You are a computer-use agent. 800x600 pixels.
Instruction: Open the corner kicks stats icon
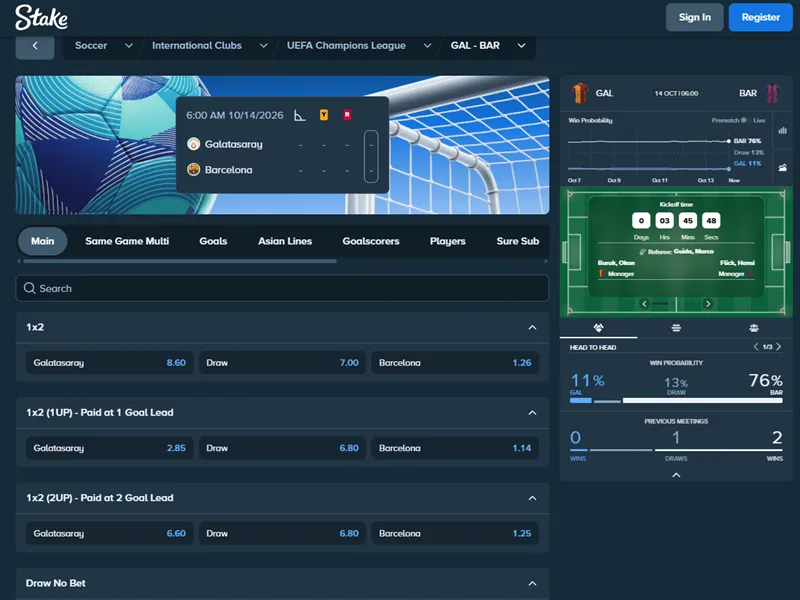(300, 115)
